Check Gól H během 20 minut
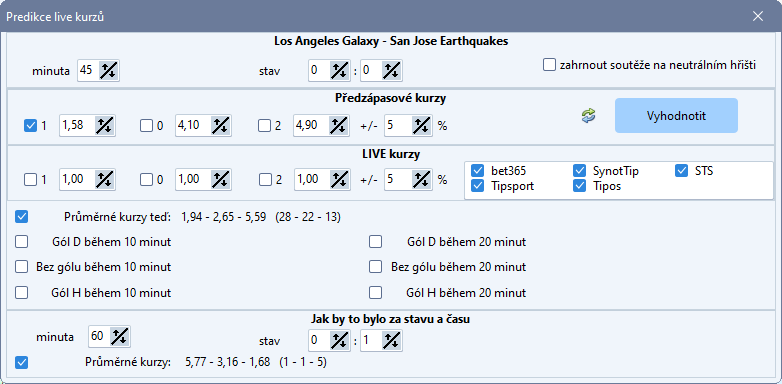Screen dimensions: 782x384 tap(375, 292)
